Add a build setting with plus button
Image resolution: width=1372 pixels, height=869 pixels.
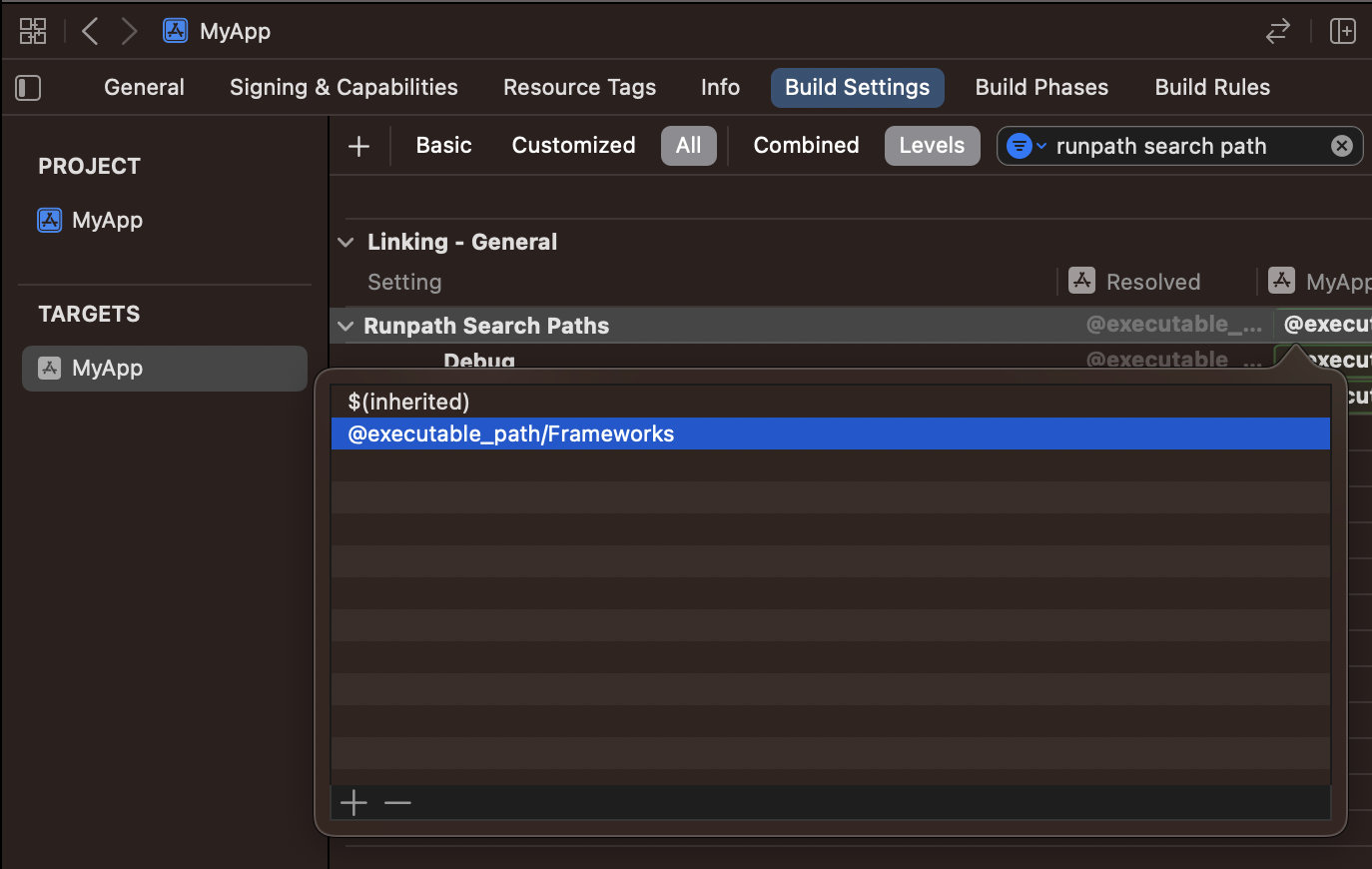(x=358, y=146)
